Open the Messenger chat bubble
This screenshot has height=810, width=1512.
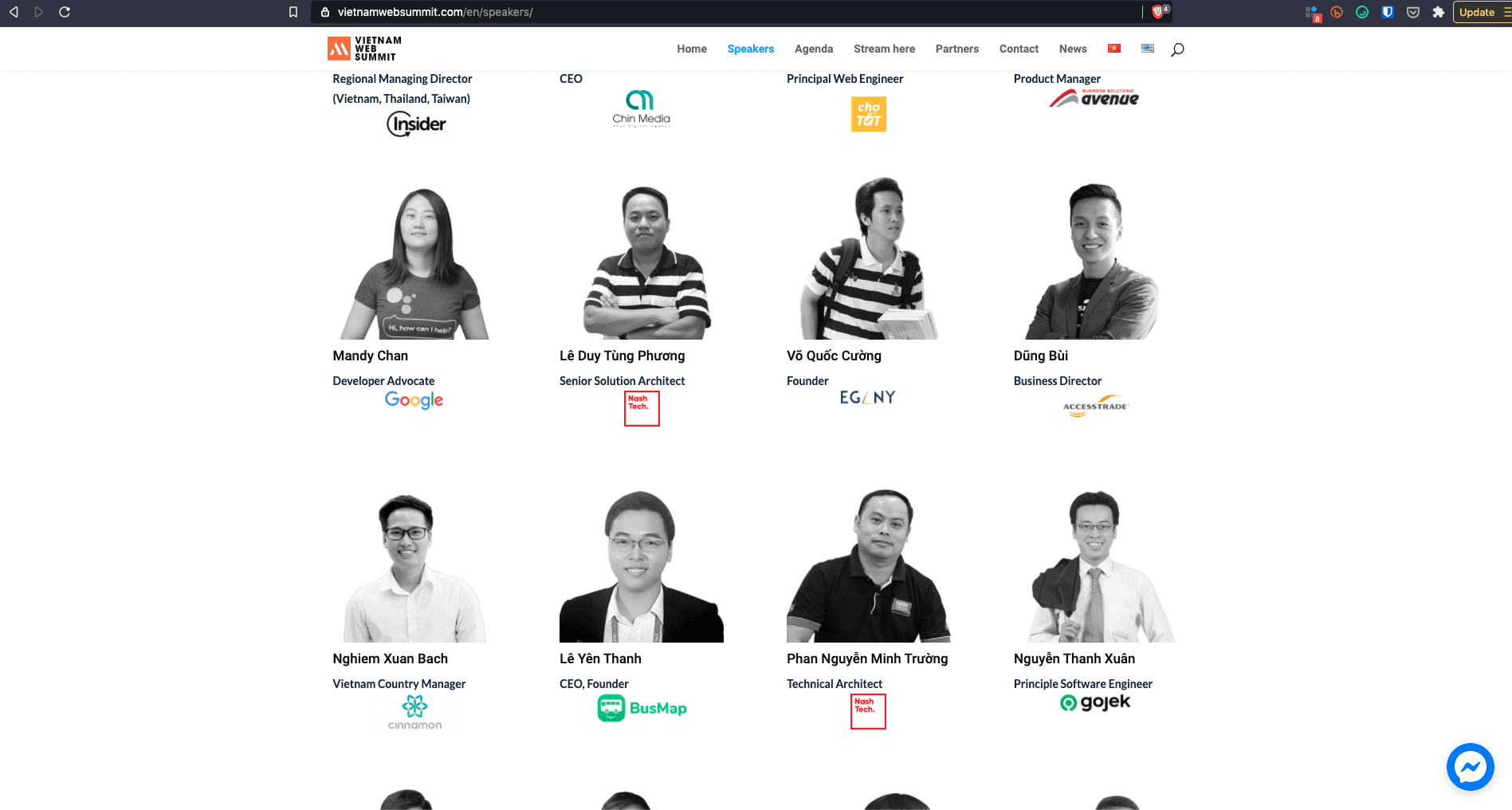point(1470,767)
